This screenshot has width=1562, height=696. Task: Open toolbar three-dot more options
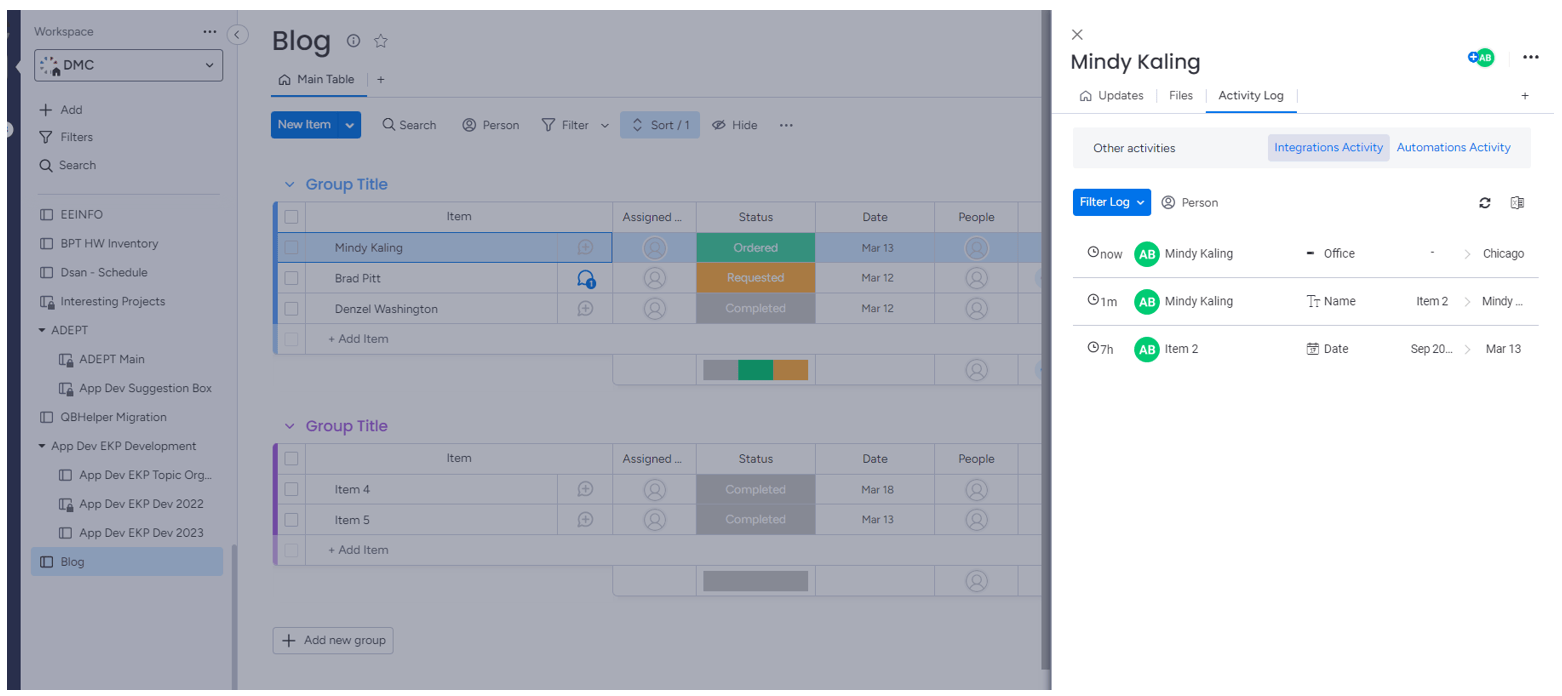pyautogui.click(x=786, y=125)
